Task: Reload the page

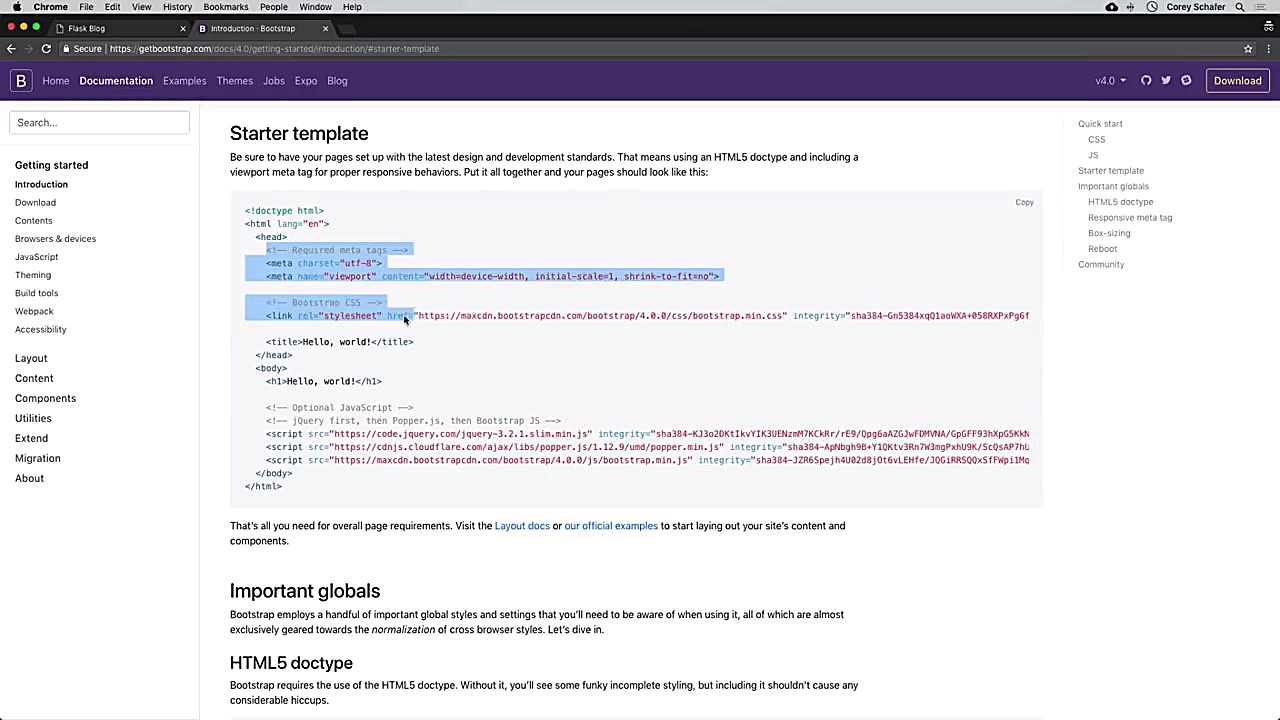Action: point(46,49)
